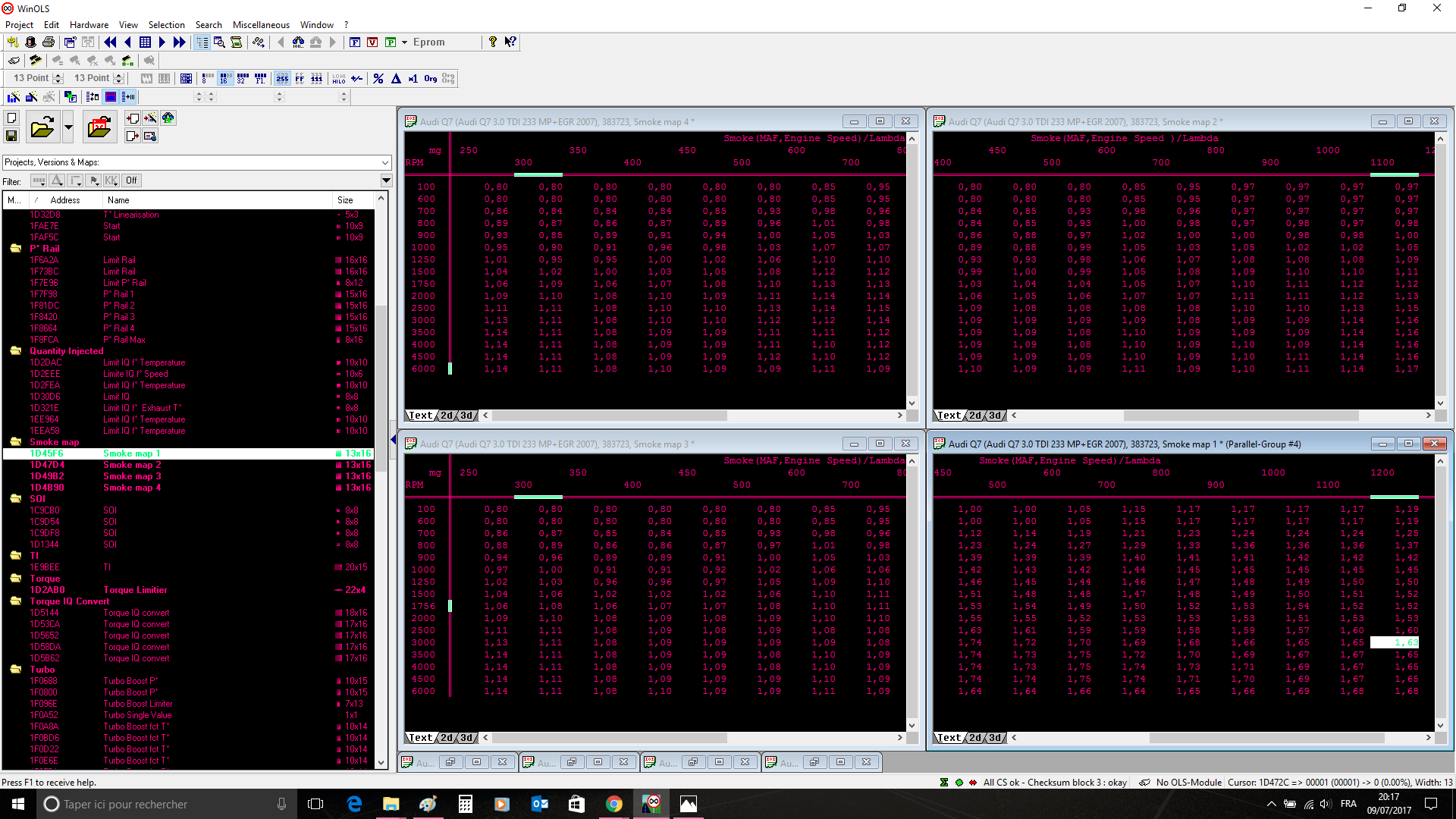Jump to the fast-forward double arrow icon
The image size is (1456, 819).
pyautogui.click(x=180, y=42)
